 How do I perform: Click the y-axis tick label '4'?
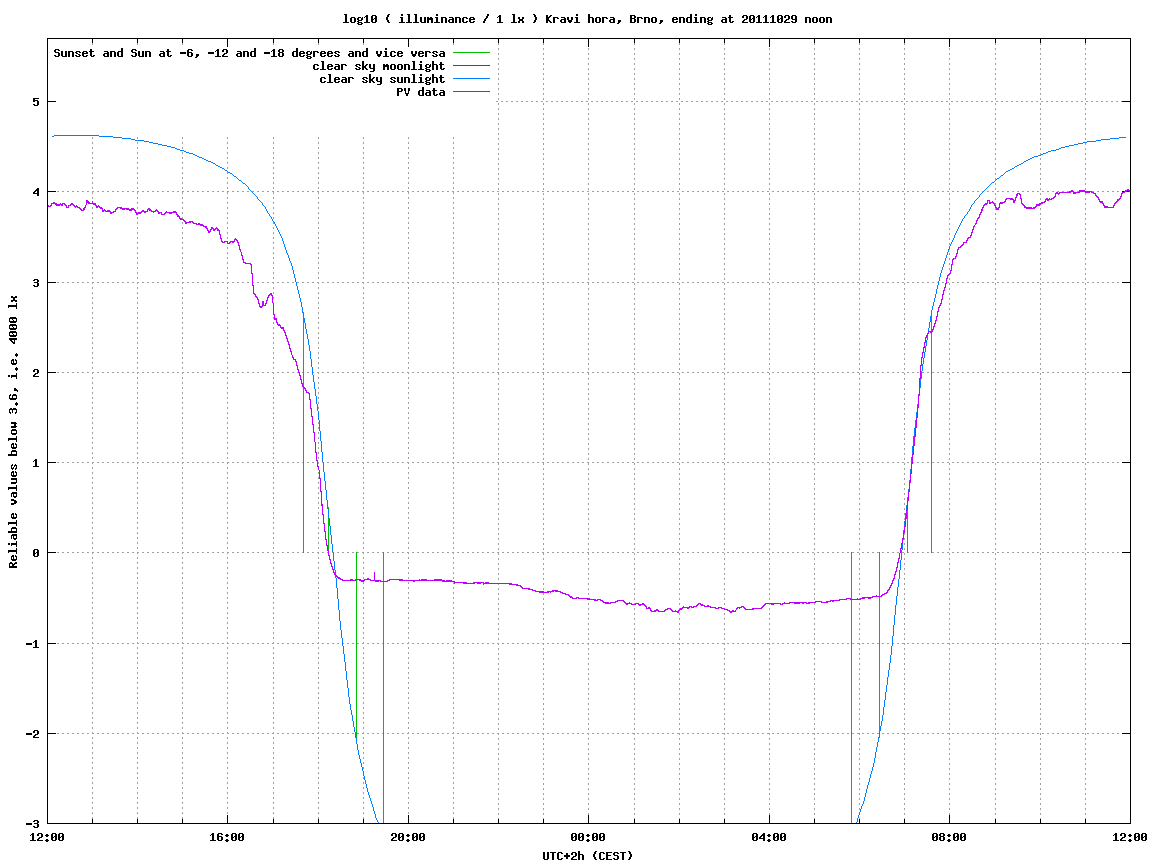(x=36, y=192)
